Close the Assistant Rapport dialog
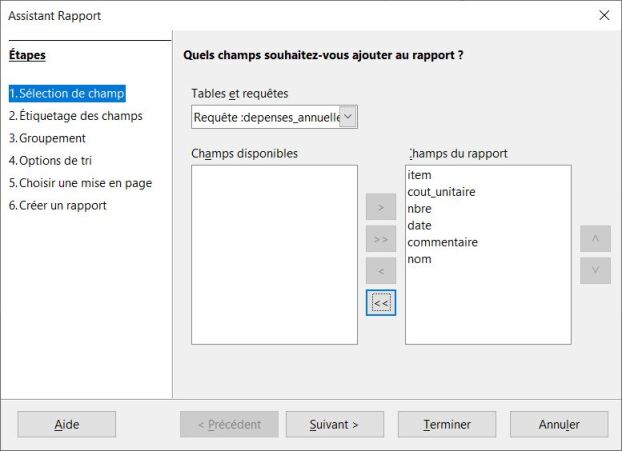This screenshot has height=451, width=622. [603, 16]
